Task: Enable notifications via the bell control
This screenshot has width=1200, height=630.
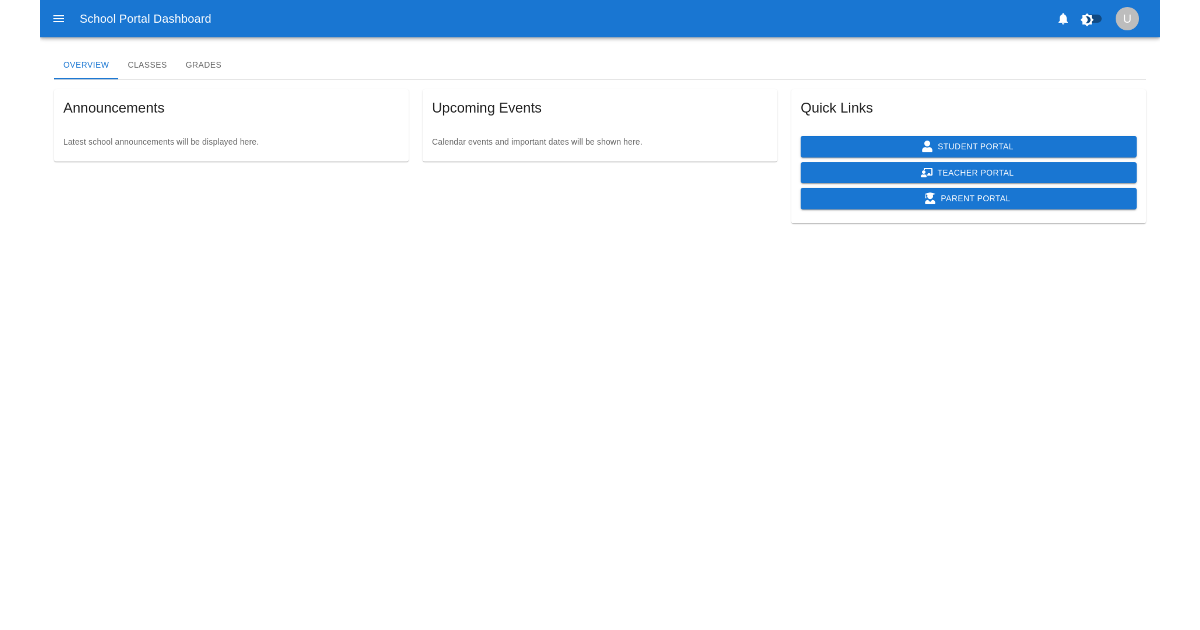Action: point(1063,18)
